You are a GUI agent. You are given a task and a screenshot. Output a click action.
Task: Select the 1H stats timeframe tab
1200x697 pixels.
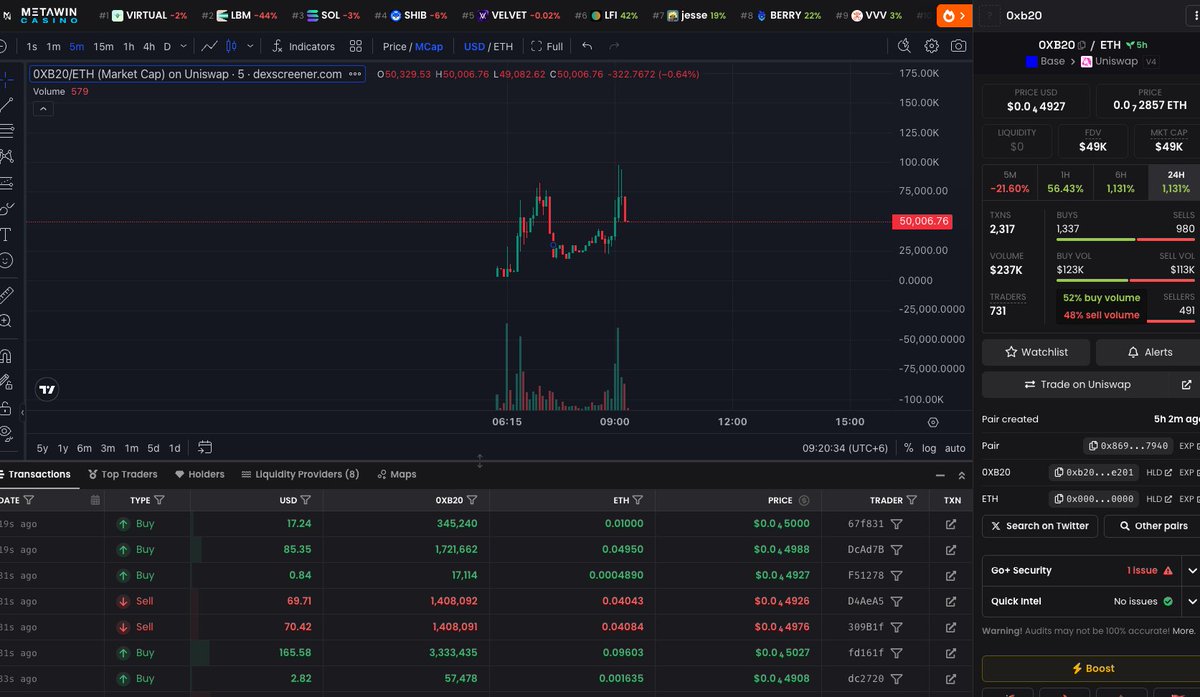[x=1065, y=181]
